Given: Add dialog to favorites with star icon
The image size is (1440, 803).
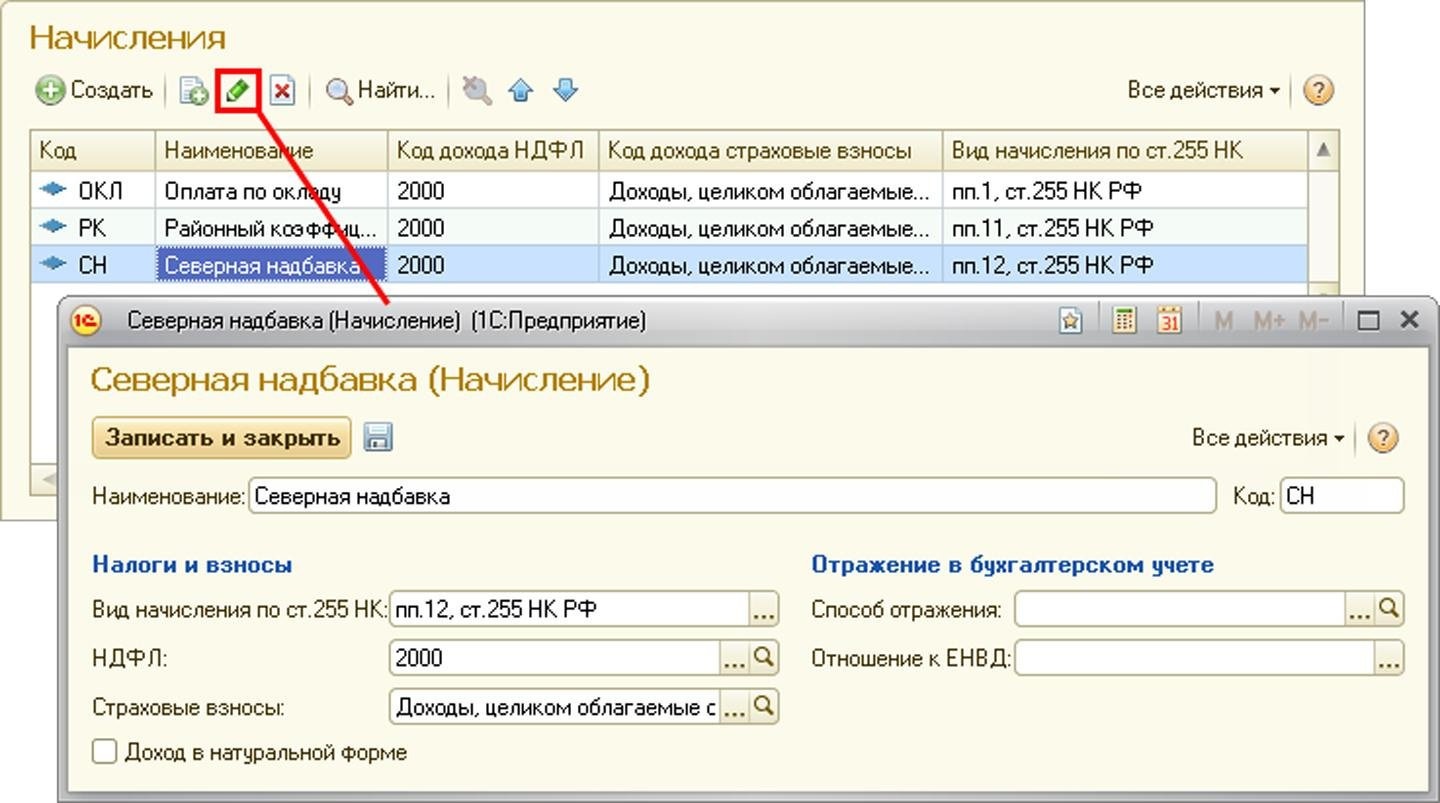Looking at the screenshot, I should coord(1071,320).
